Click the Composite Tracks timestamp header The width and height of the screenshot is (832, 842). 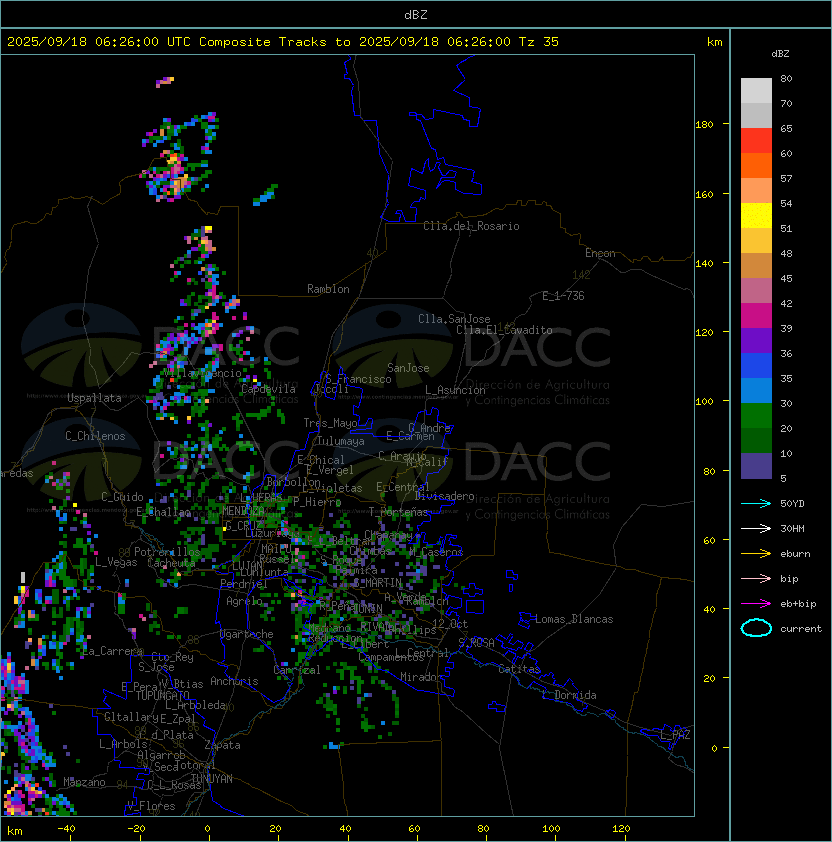(x=283, y=42)
